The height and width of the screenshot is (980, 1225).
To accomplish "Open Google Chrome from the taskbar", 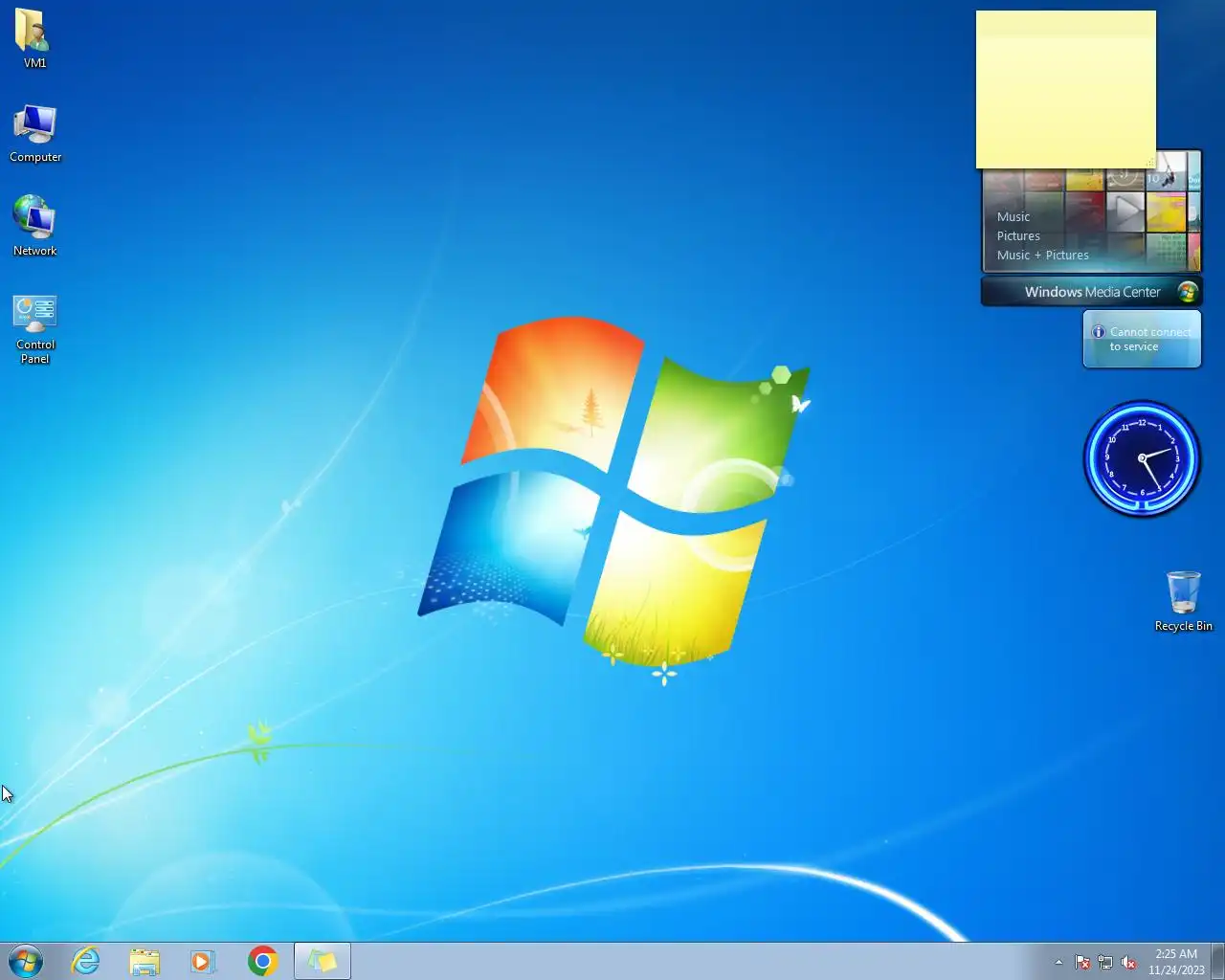I will click(x=262, y=961).
